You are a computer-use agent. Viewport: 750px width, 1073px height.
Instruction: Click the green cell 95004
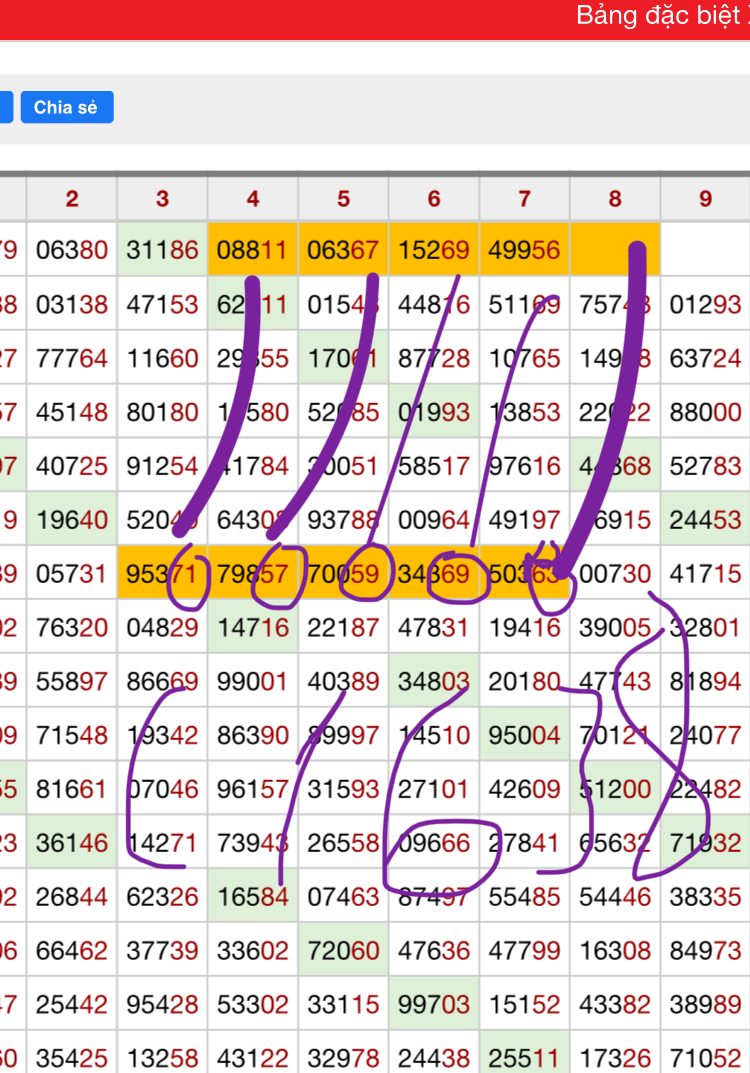click(524, 736)
